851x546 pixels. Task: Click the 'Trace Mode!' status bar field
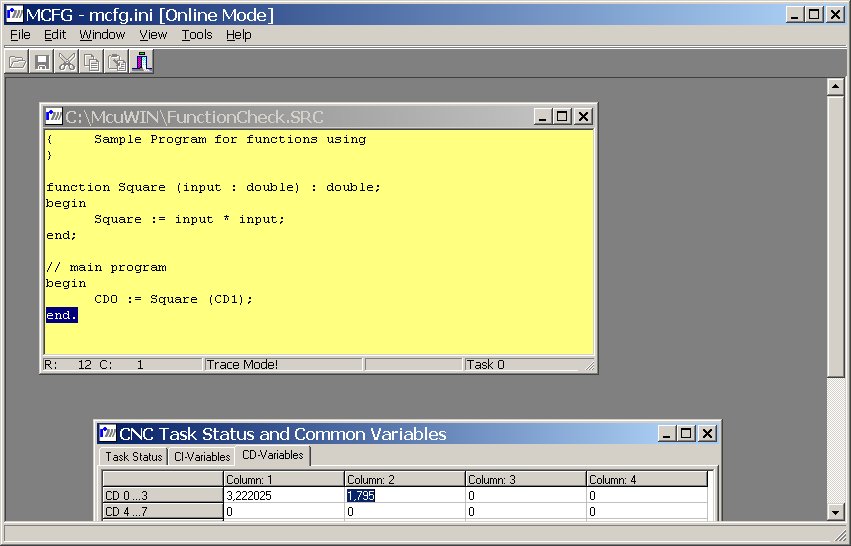coord(283,364)
